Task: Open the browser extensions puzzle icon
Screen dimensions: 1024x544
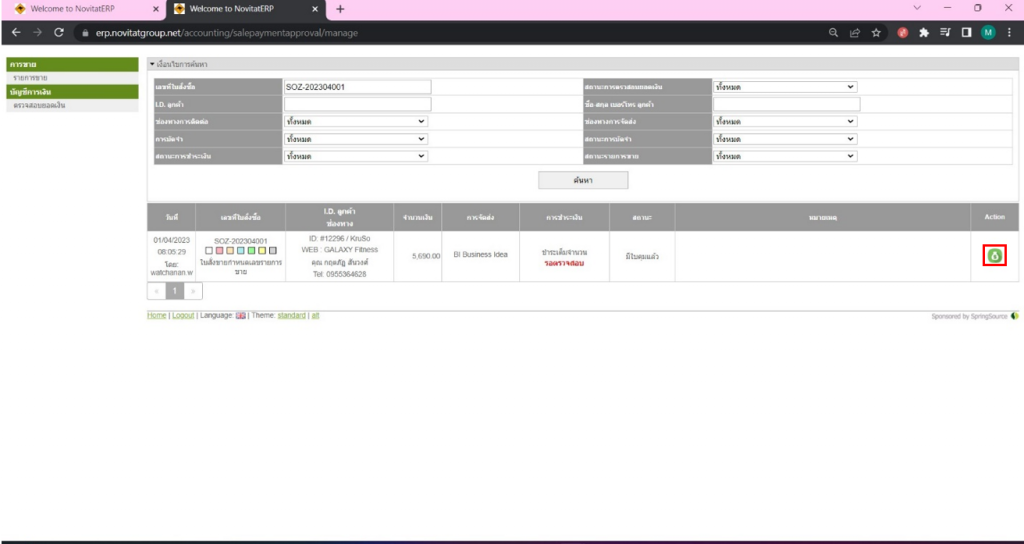Action: 924,32
